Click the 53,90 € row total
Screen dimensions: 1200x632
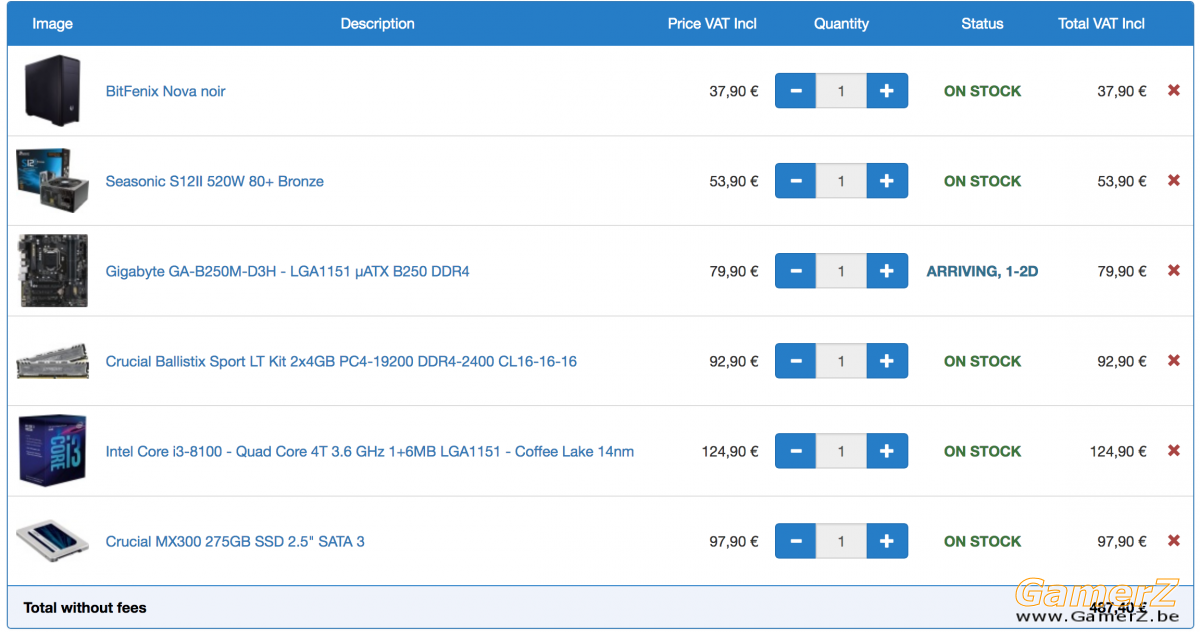click(x=1122, y=181)
